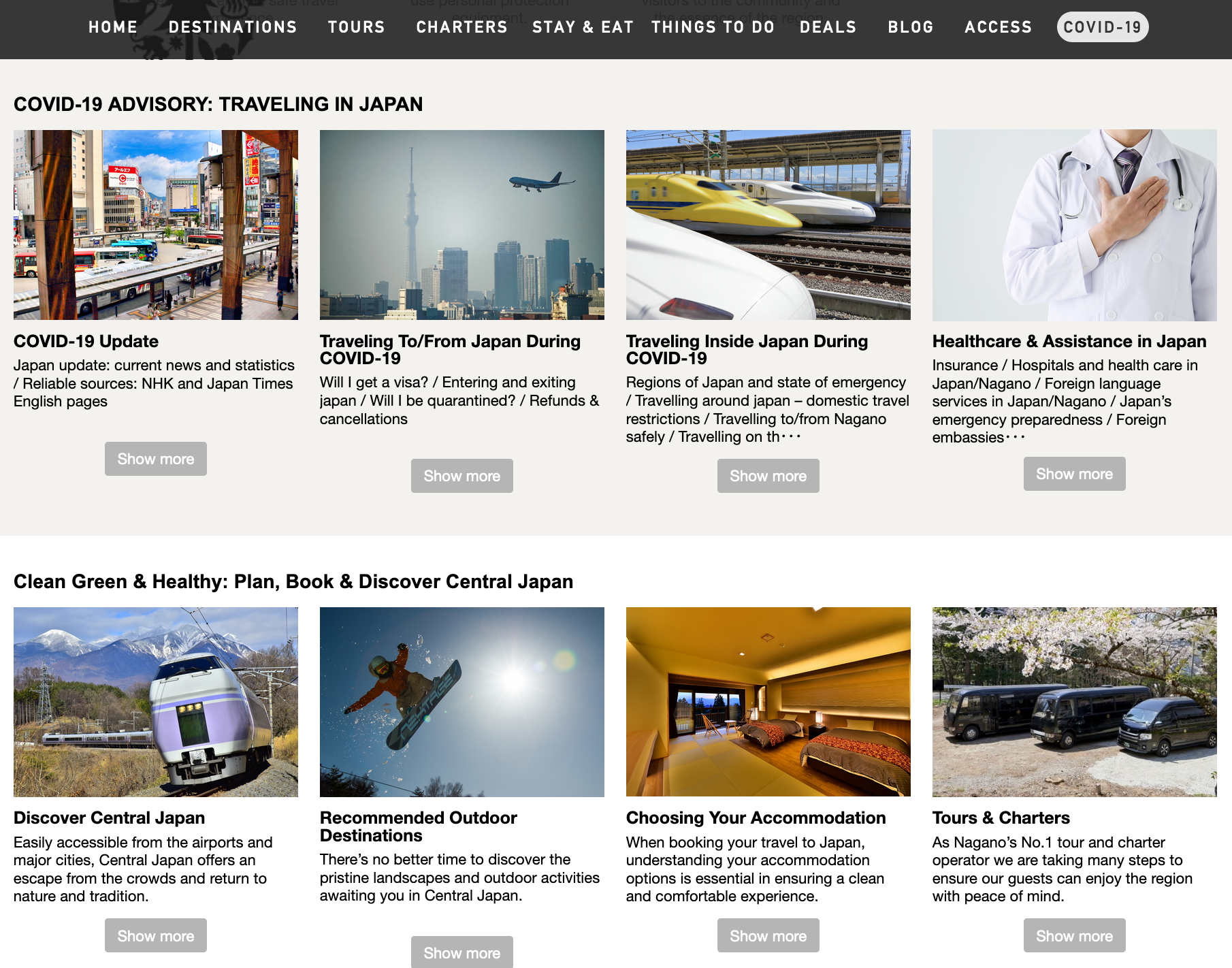Select the COVID-19 highlighted nav pill
This screenshot has width=1232, height=968.
1102,27
